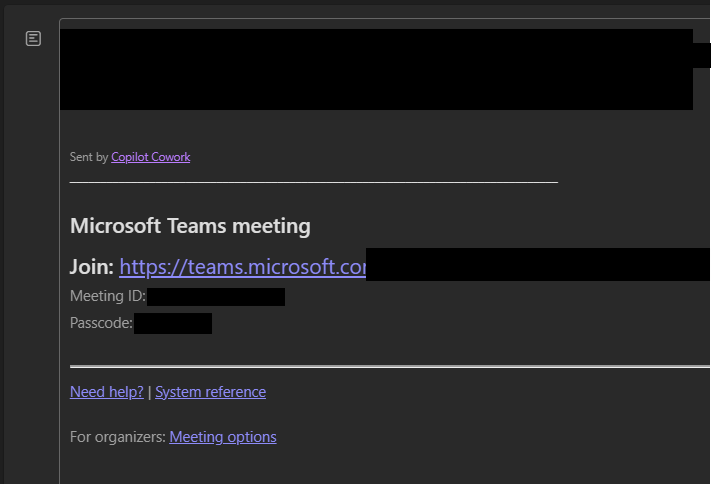711x484 pixels.
Task: Open the teams.microsoft.com join link
Action: click(x=242, y=267)
